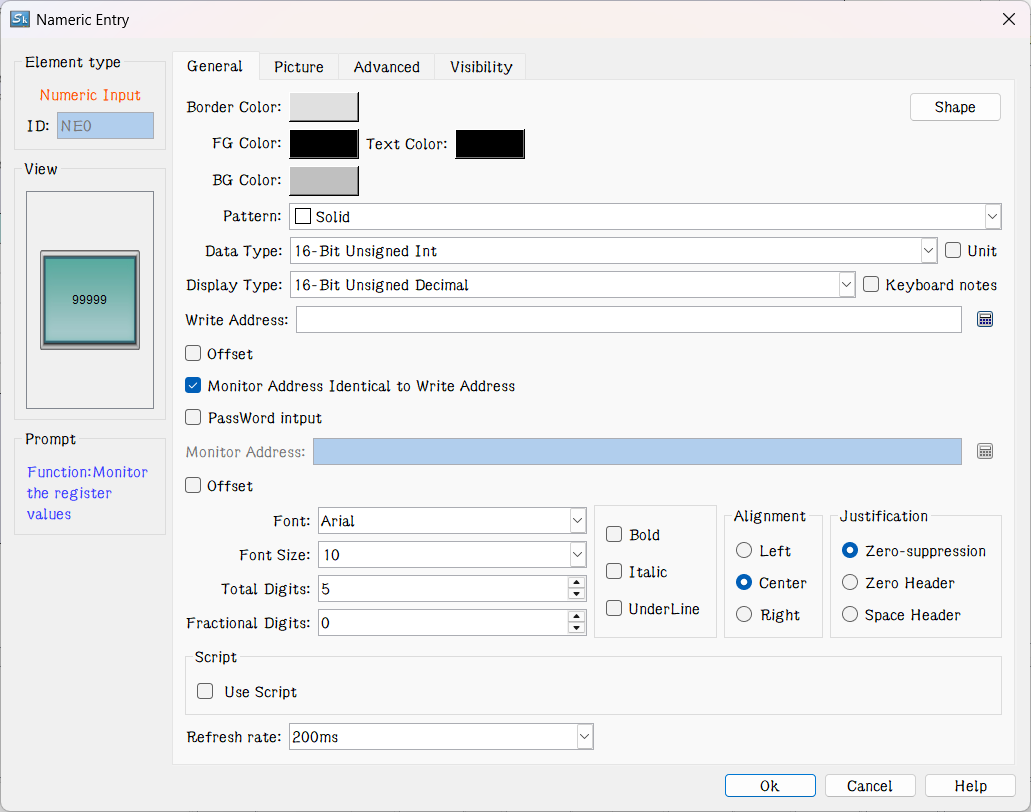Pick the Text Color swatch

click(490, 144)
